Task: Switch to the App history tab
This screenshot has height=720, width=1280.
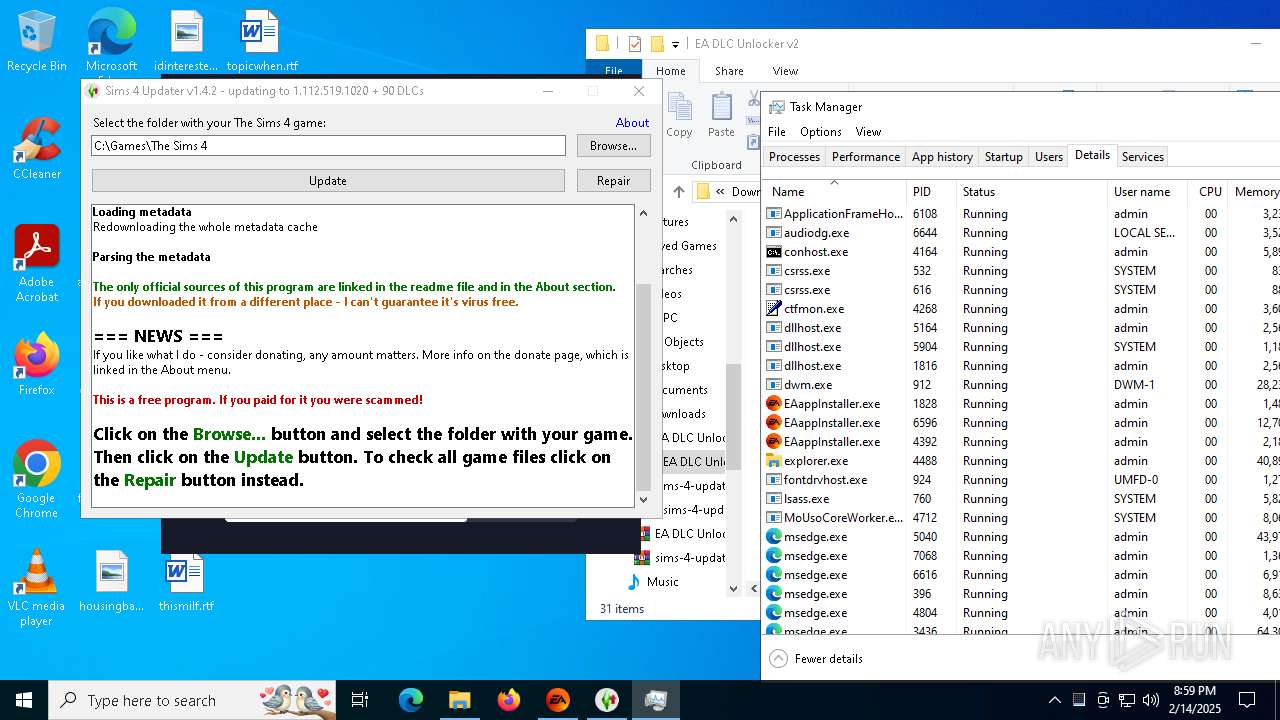Action: pos(942,157)
